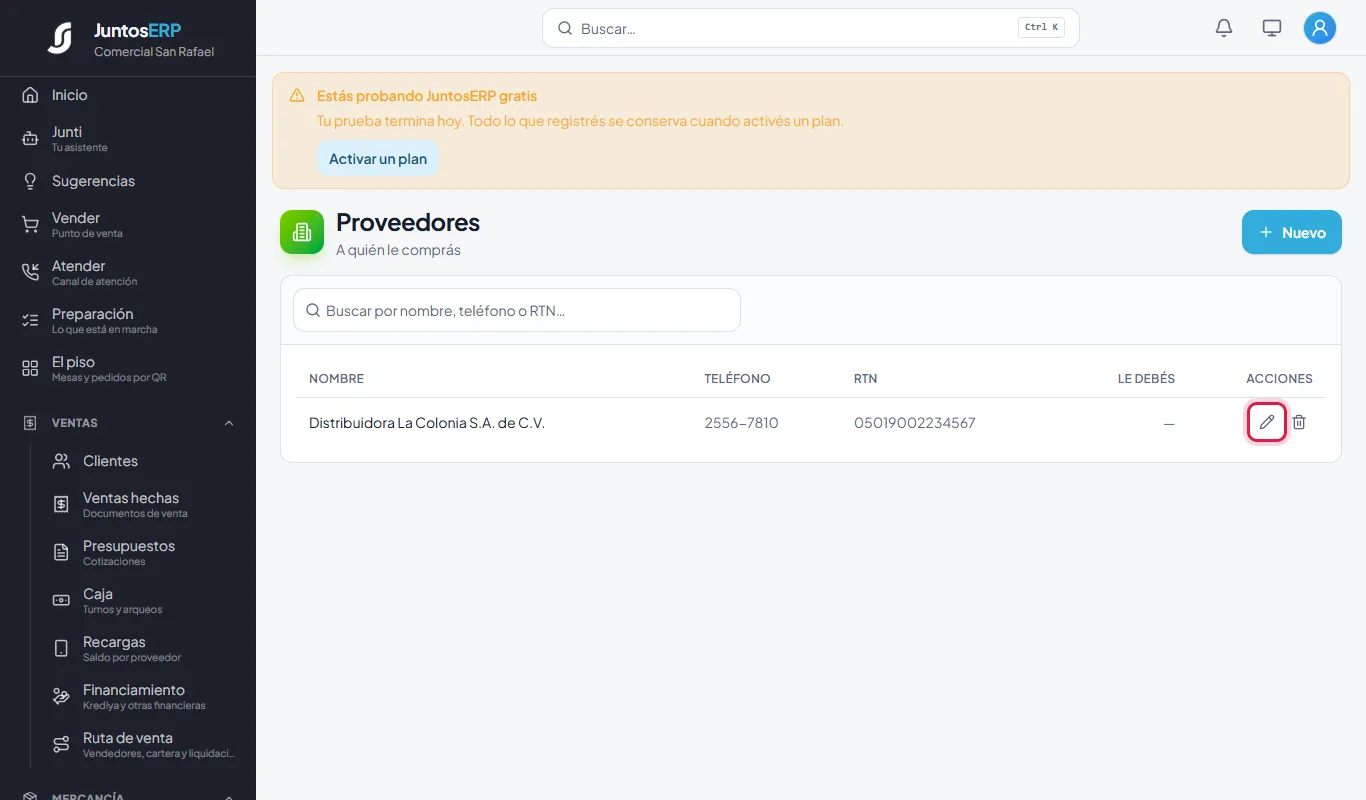Open Ventas hechas in sidebar

tap(128, 505)
